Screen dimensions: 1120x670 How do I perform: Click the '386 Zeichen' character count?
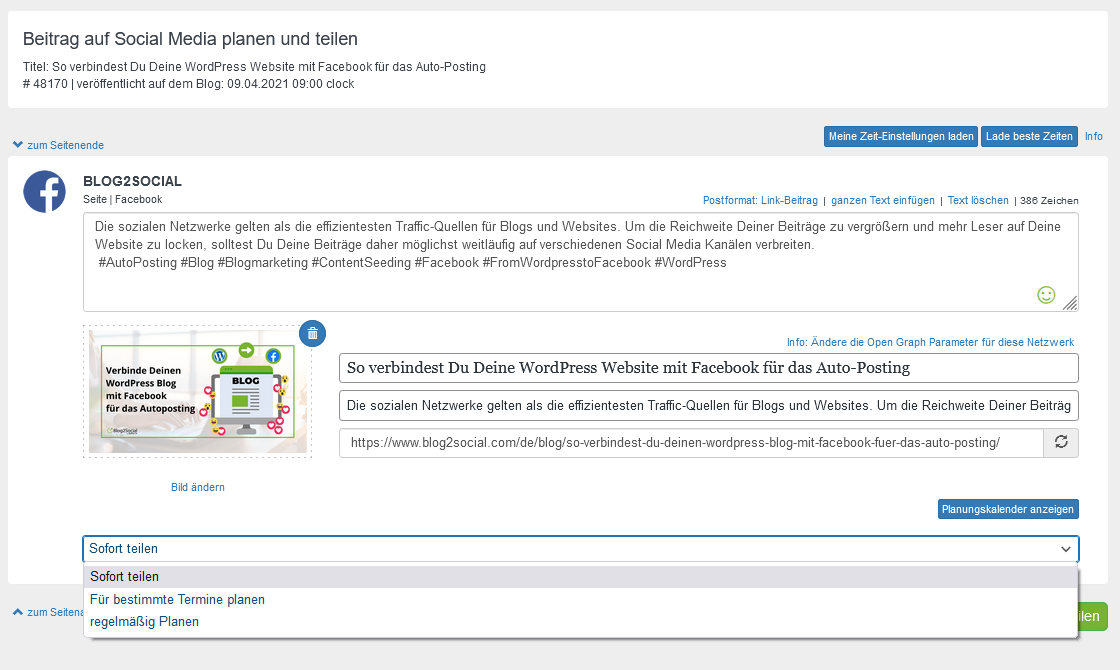coord(1049,201)
